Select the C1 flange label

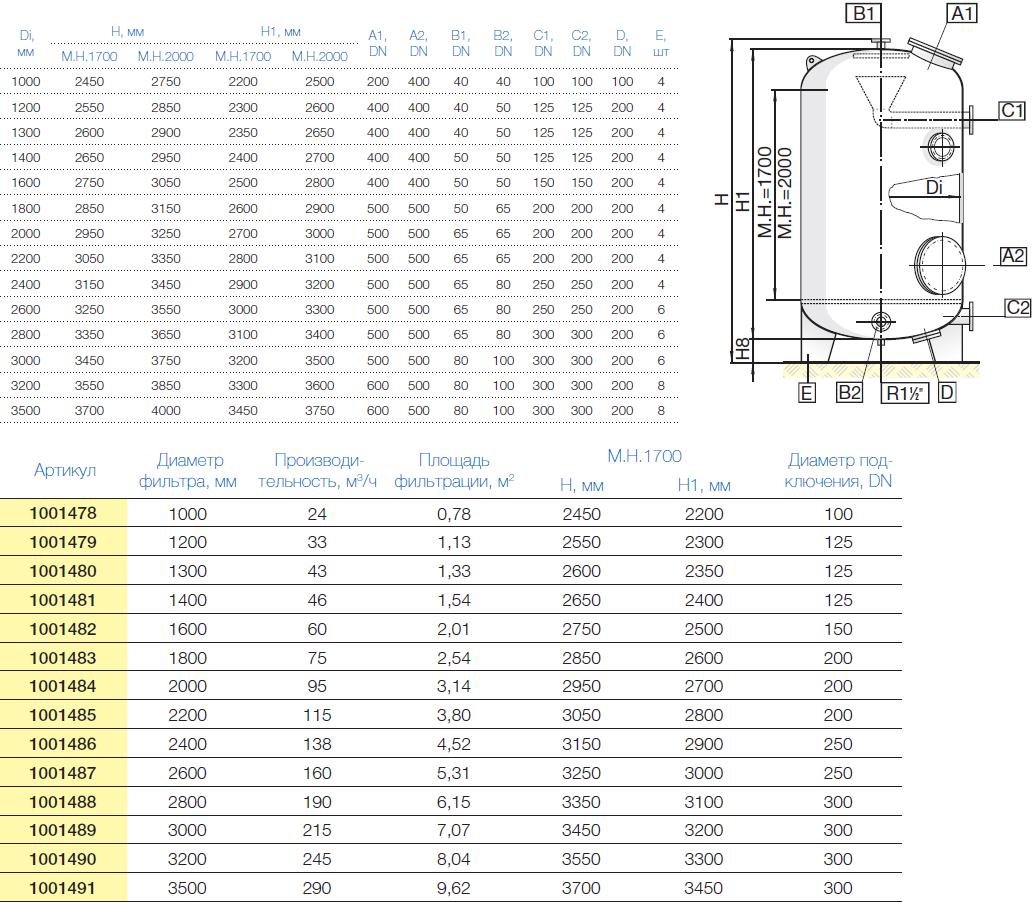click(x=1012, y=110)
